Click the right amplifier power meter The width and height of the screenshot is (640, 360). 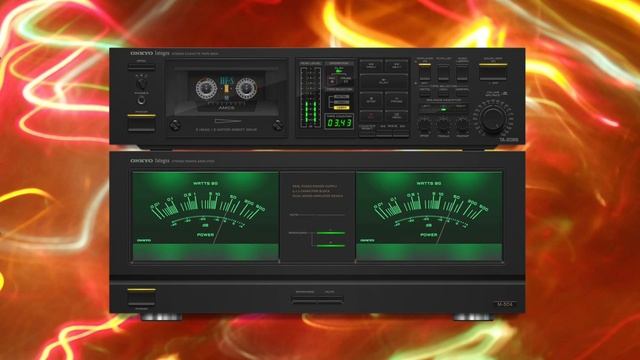pos(429,216)
